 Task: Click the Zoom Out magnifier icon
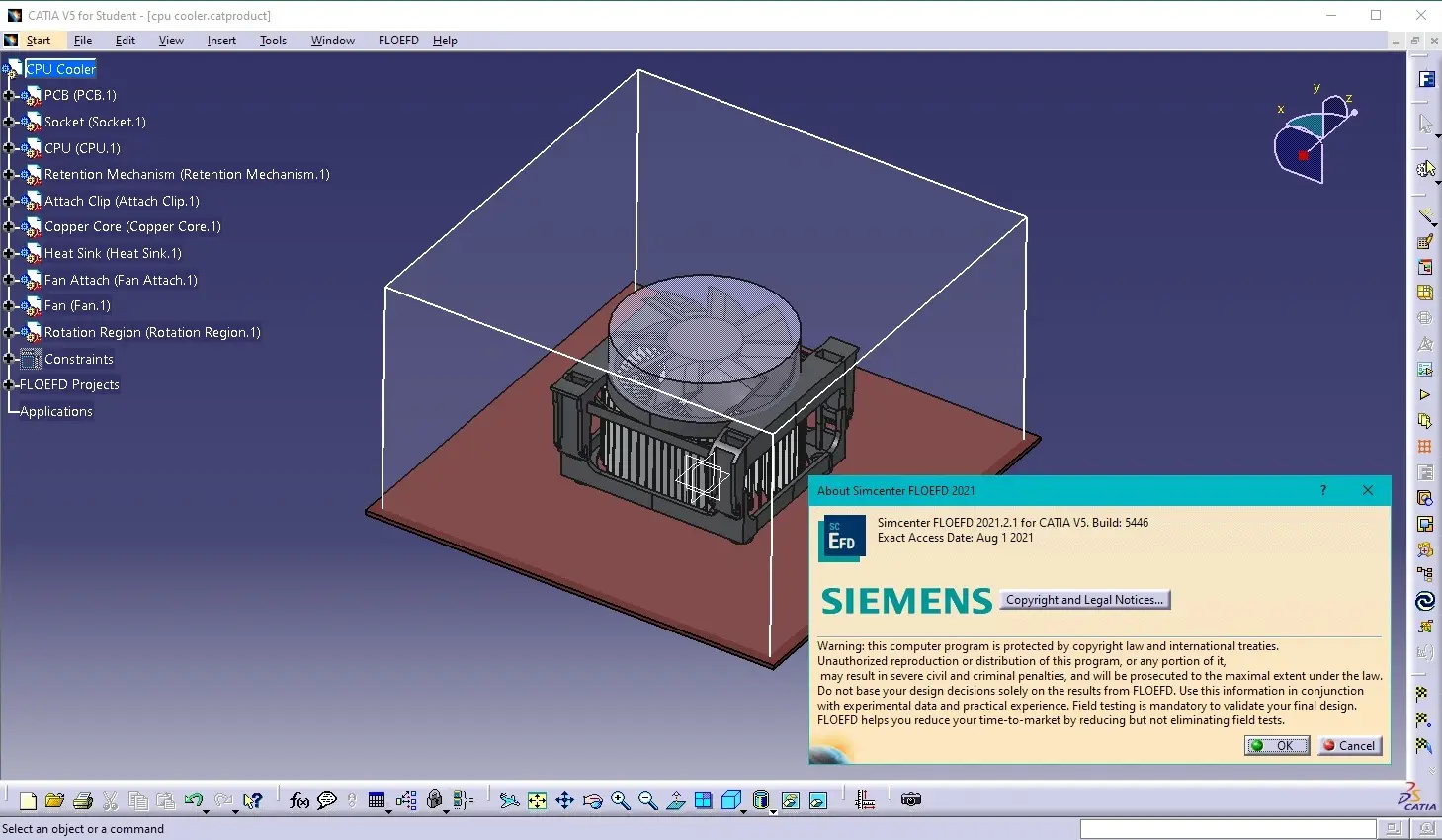[x=647, y=800]
